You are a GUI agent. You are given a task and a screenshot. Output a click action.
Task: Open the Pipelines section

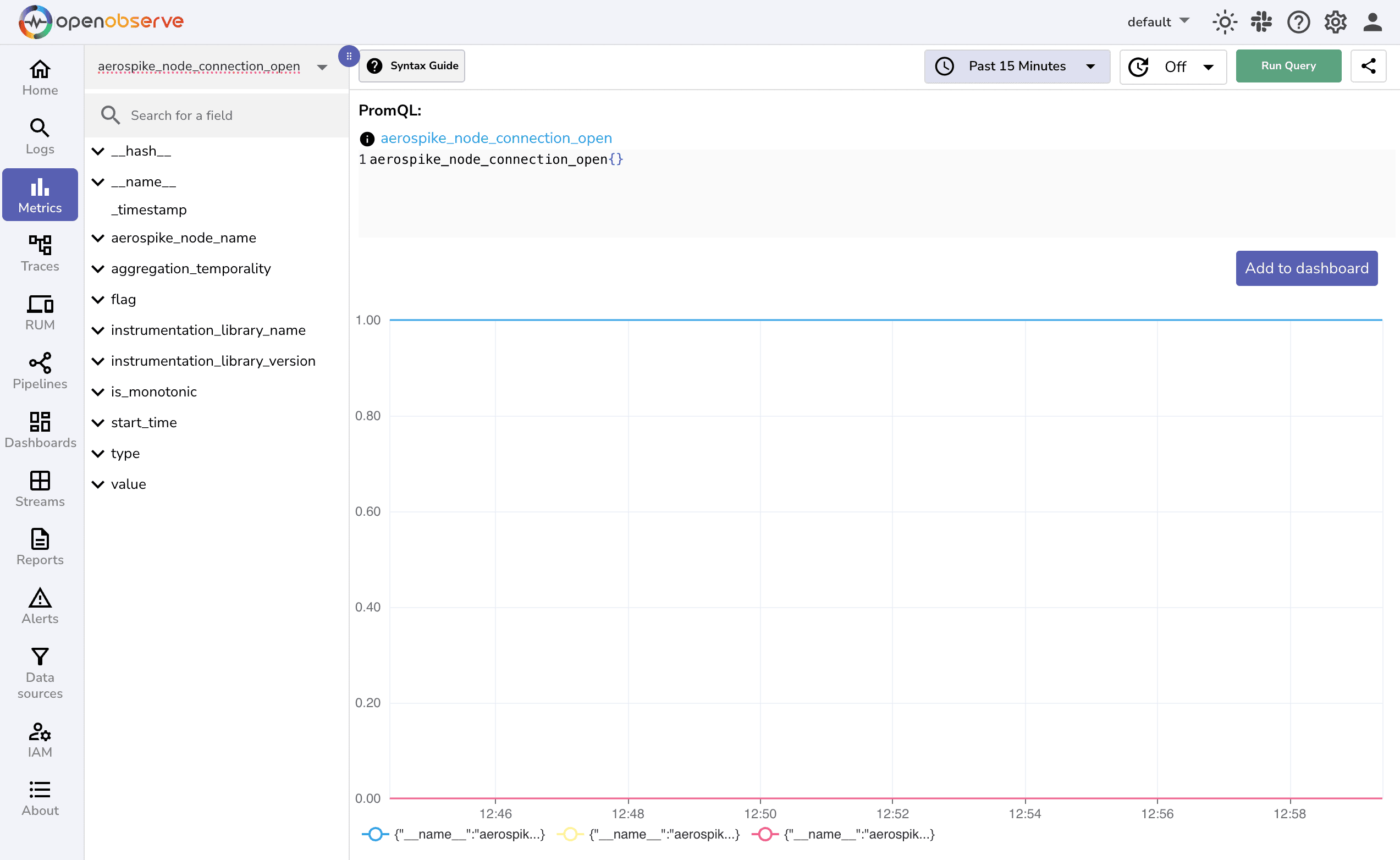coord(39,371)
